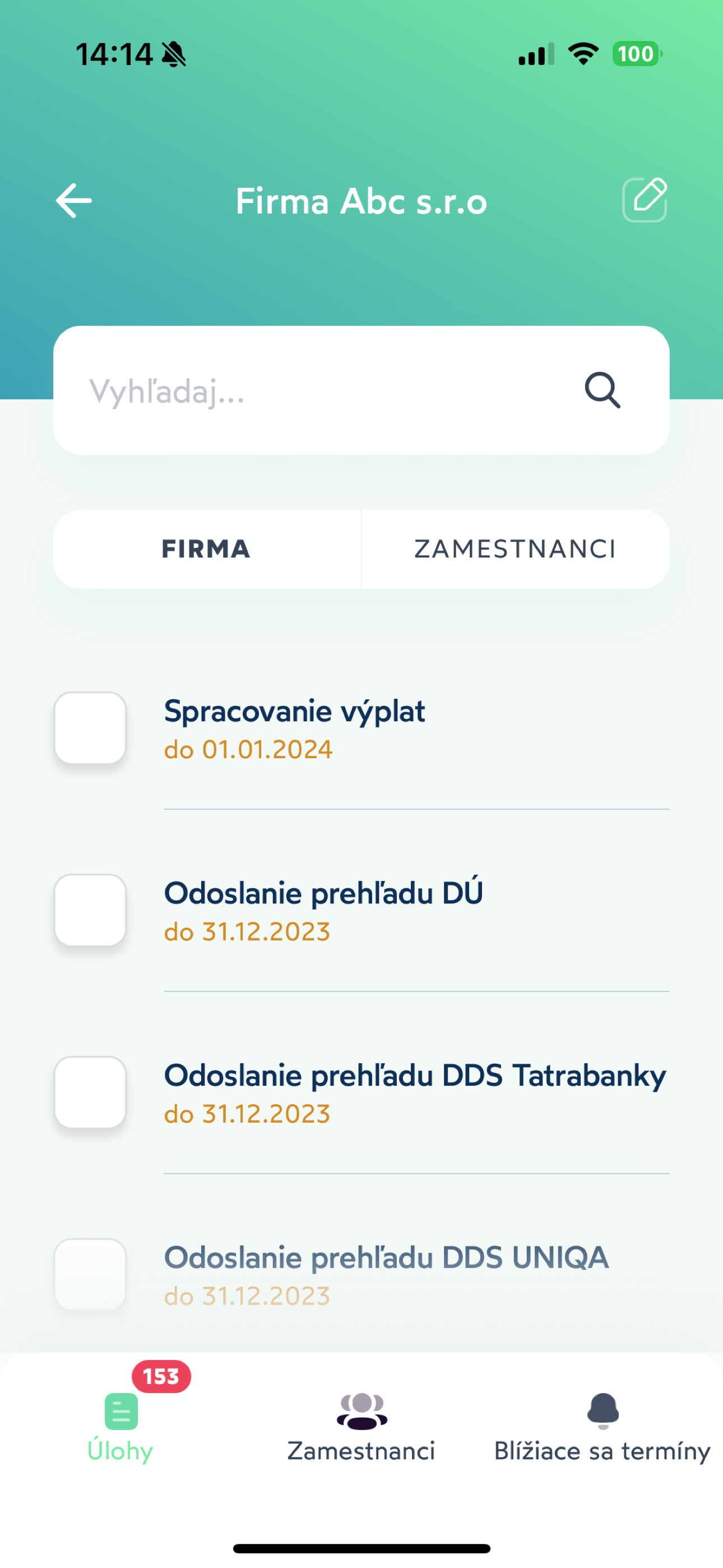Tap the magnifying glass search icon
723x1568 pixels.
602,390
